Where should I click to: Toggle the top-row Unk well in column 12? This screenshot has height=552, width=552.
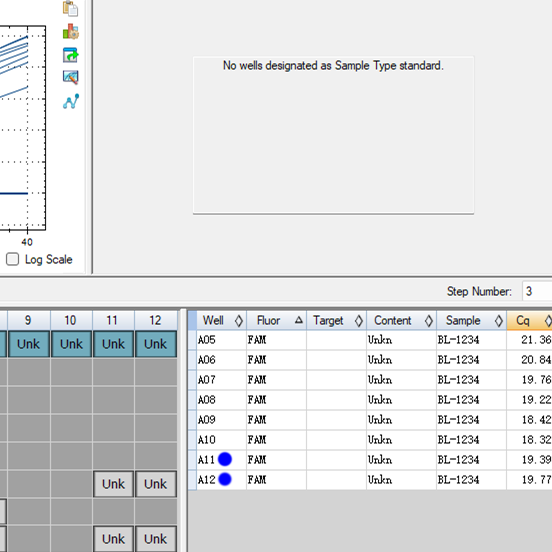click(x=156, y=344)
